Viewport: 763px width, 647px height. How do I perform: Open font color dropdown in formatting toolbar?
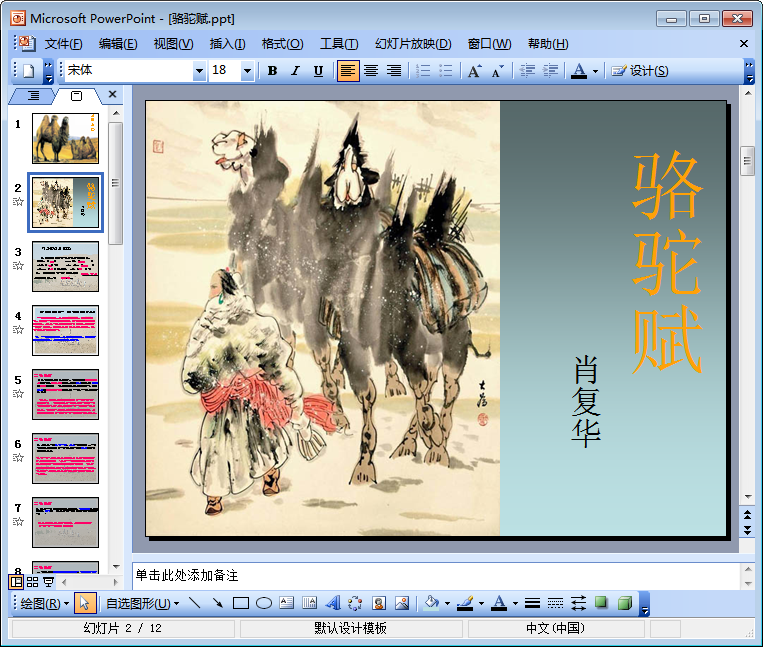(x=596, y=71)
